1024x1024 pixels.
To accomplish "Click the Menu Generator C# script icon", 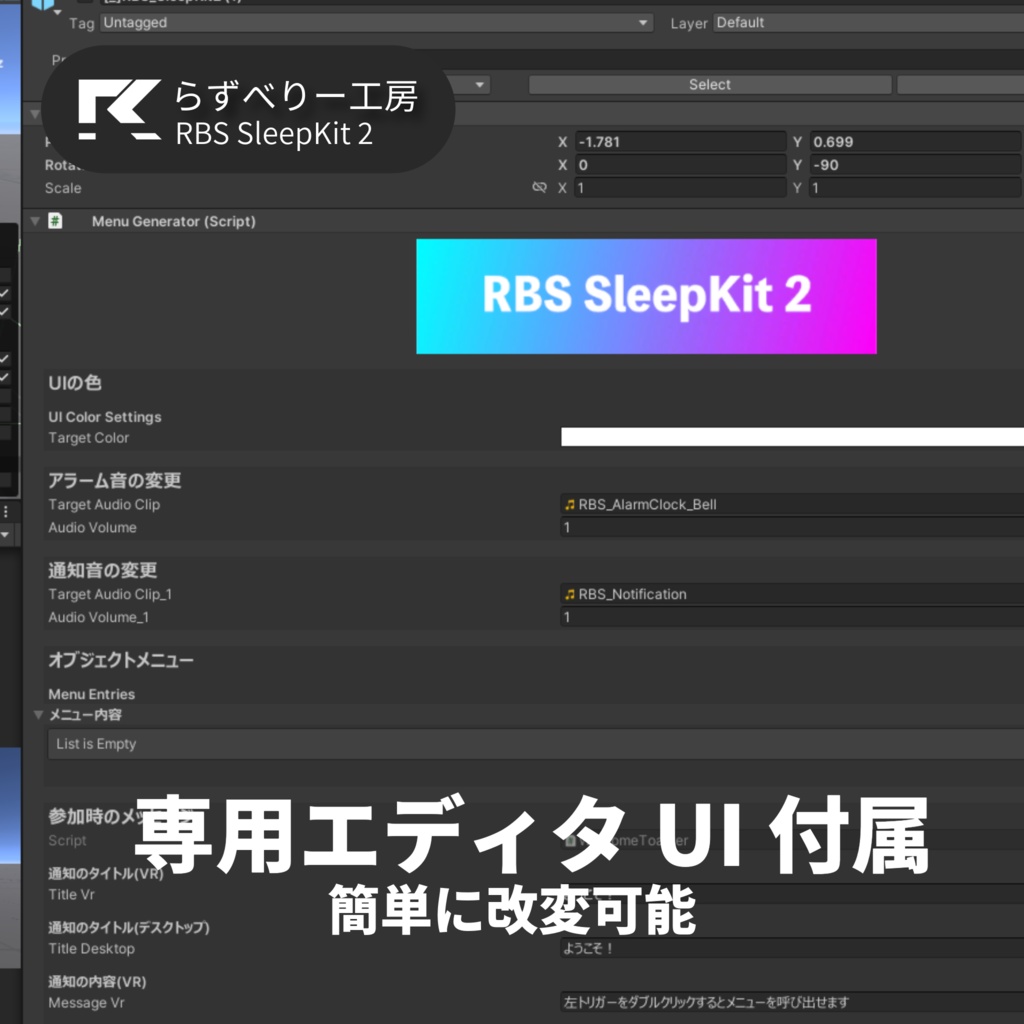I will point(54,221).
